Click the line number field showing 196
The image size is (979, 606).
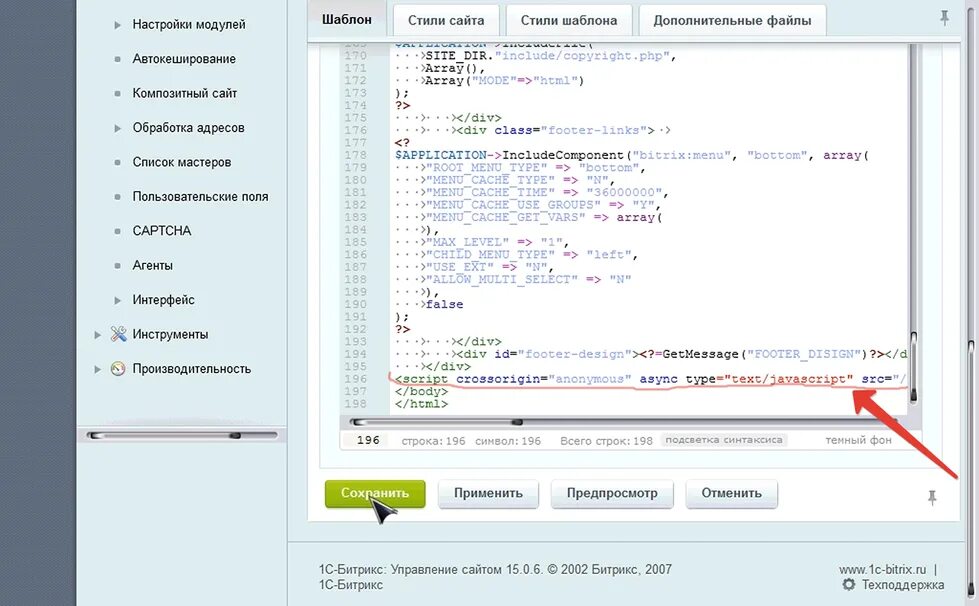click(367, 440)
